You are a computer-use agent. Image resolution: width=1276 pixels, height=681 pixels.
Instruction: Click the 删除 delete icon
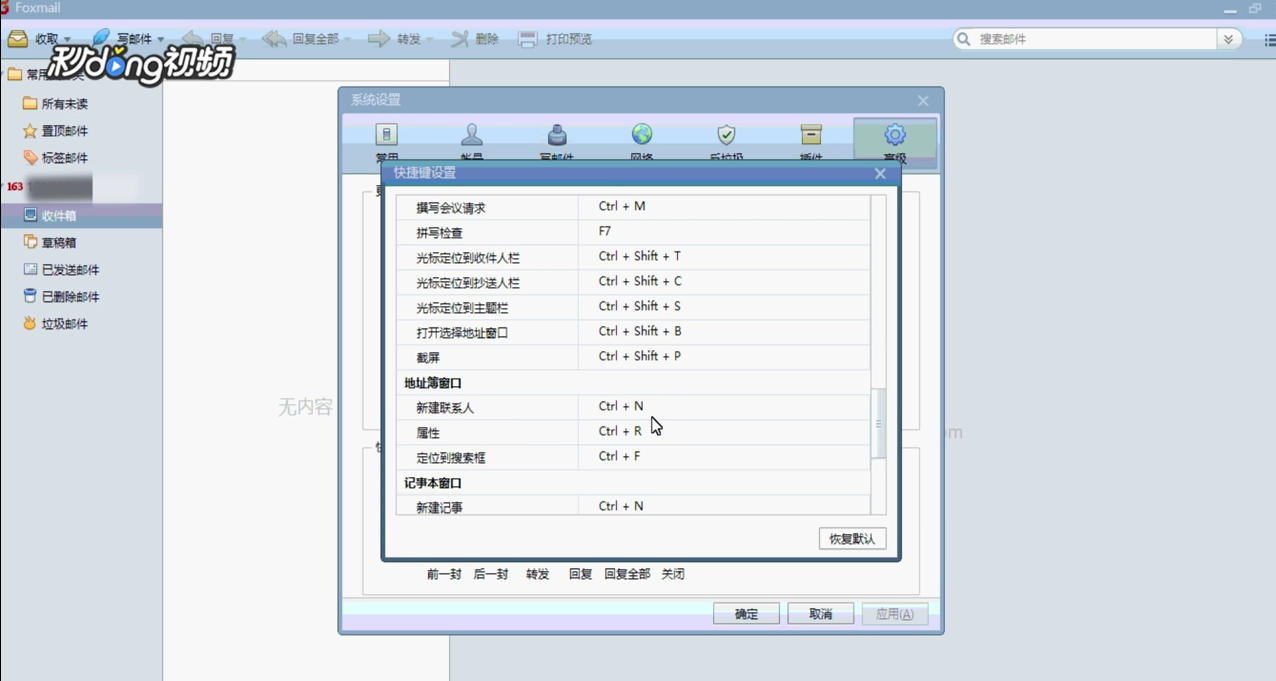click(460, 38)
